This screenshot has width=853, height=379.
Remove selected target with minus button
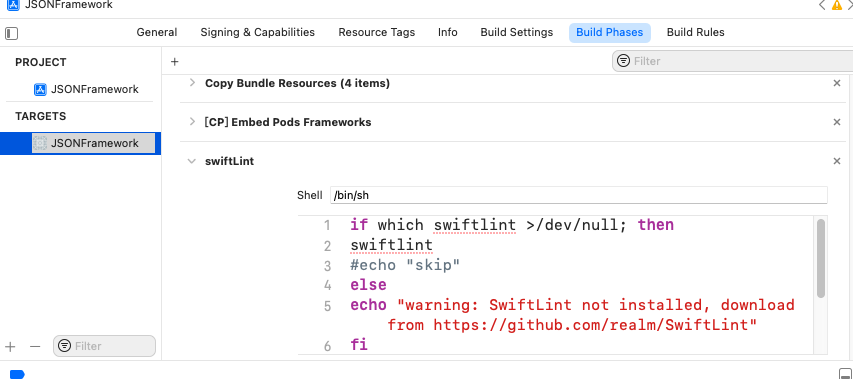pyautogui.click(x=35, y=346)
